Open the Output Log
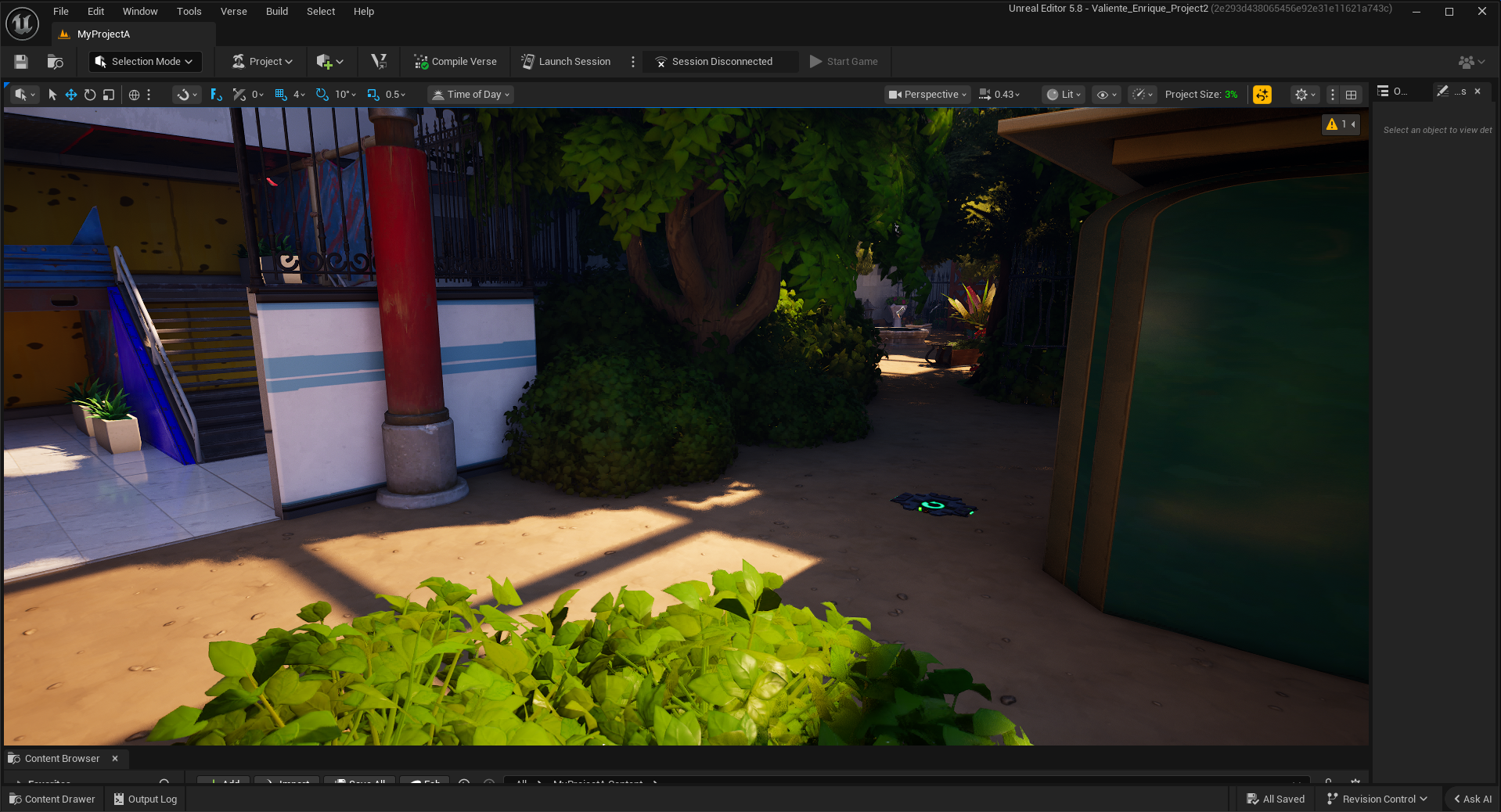Viewport: 1501px width, 812px height. coord(146,799)
